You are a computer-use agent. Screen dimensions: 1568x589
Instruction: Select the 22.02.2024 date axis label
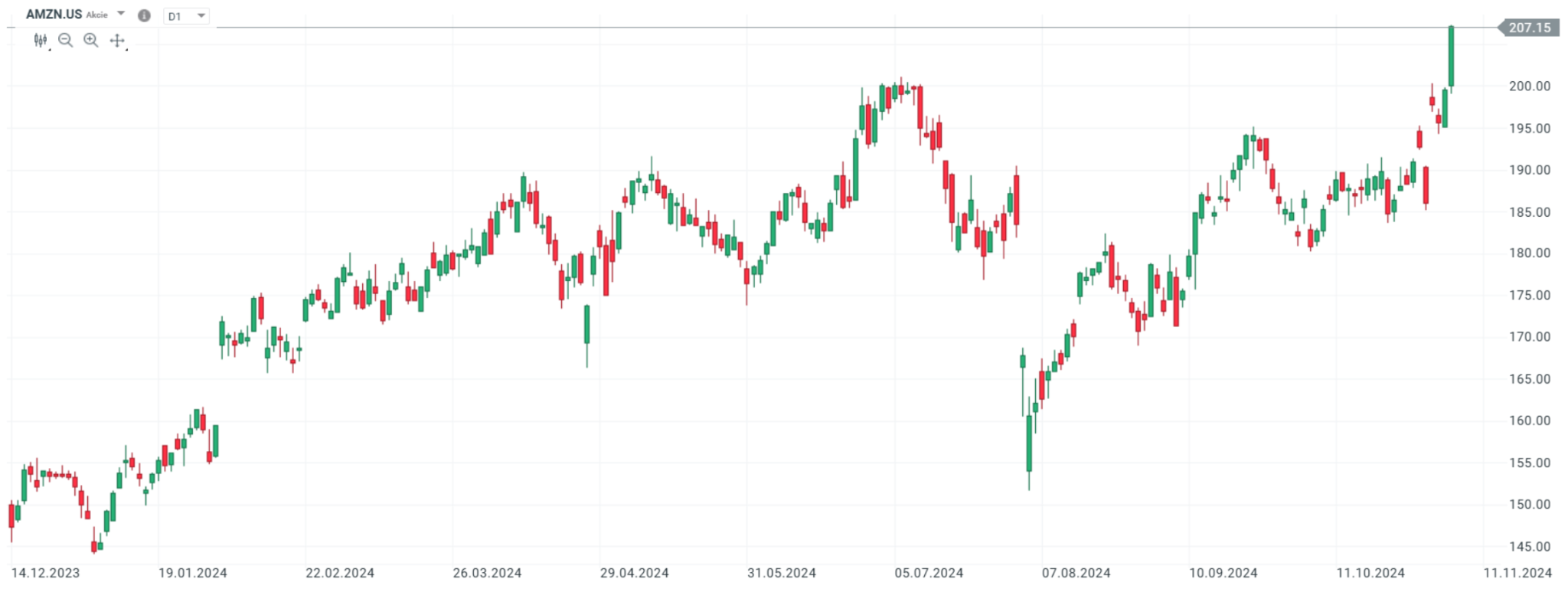coord(339,573)
